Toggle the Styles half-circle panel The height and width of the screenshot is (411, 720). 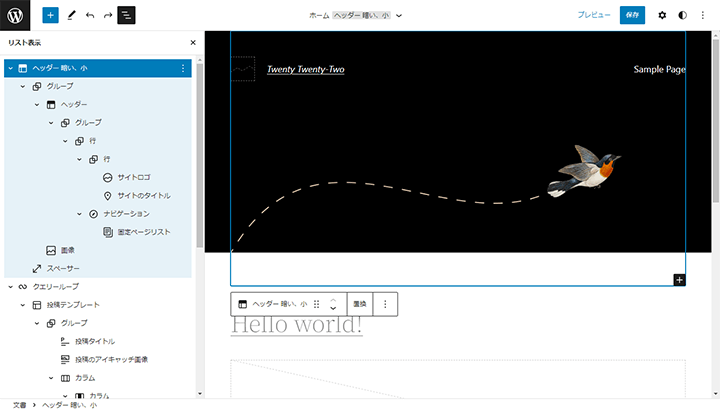(x=683, y=15)
